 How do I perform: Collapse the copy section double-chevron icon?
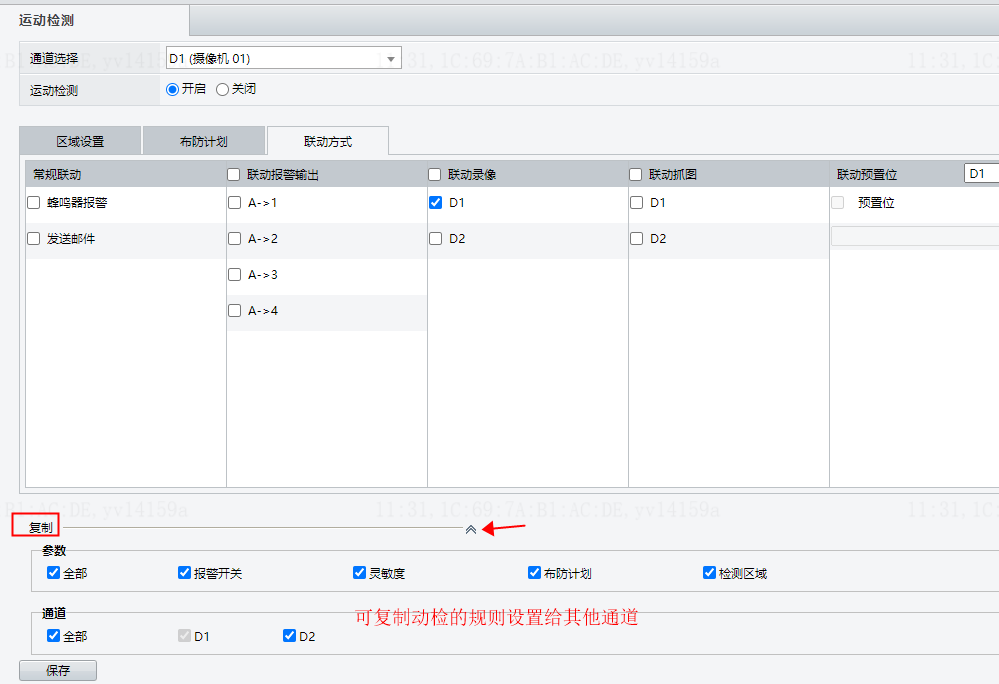[471, 529]
